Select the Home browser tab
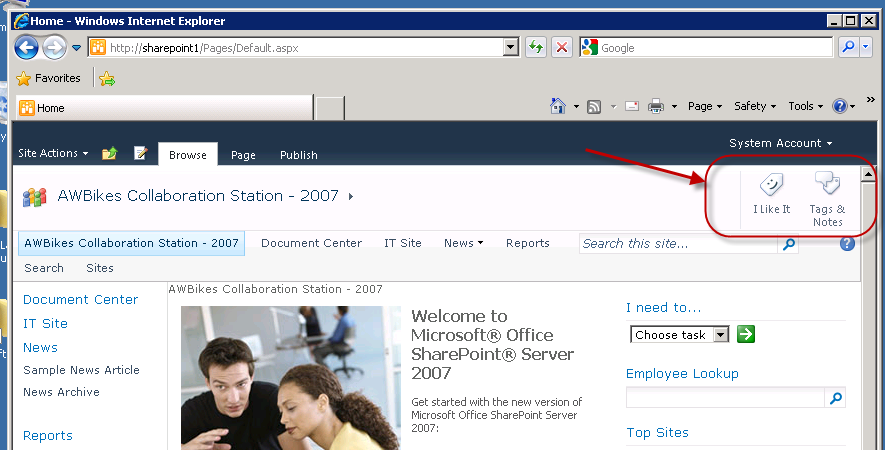885x450 pixels. (x=164, y=107)
